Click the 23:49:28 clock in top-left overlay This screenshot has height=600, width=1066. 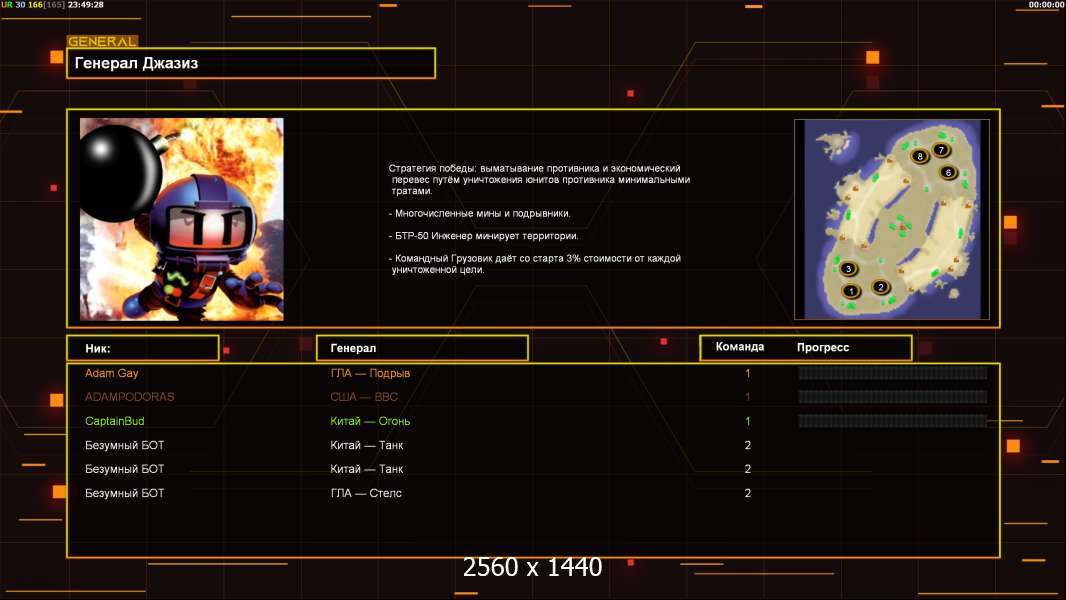(86, 5)
